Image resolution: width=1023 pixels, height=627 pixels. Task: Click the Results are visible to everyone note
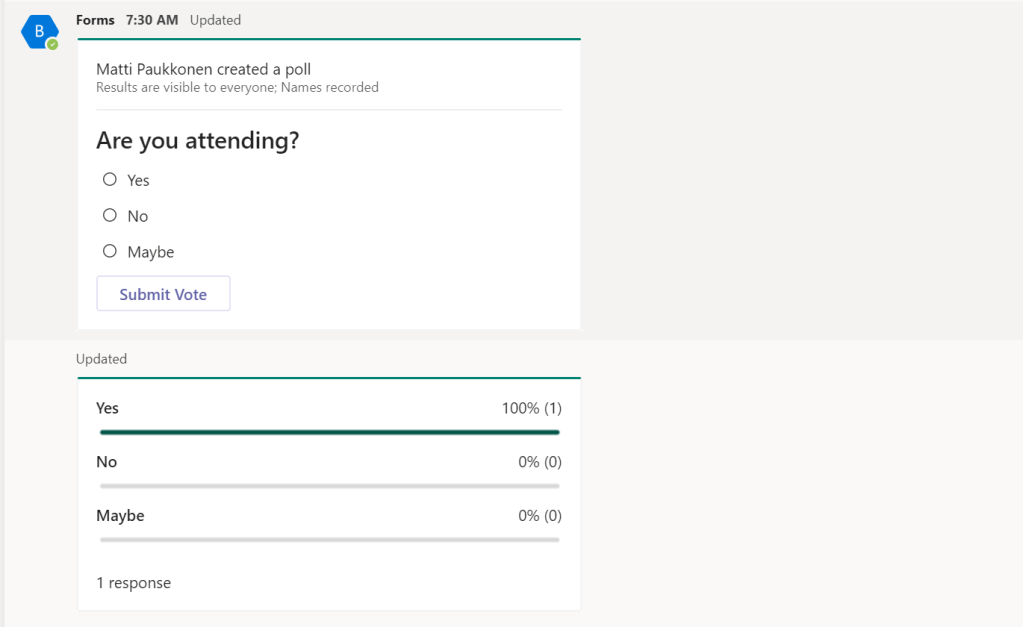pos(237,88)
